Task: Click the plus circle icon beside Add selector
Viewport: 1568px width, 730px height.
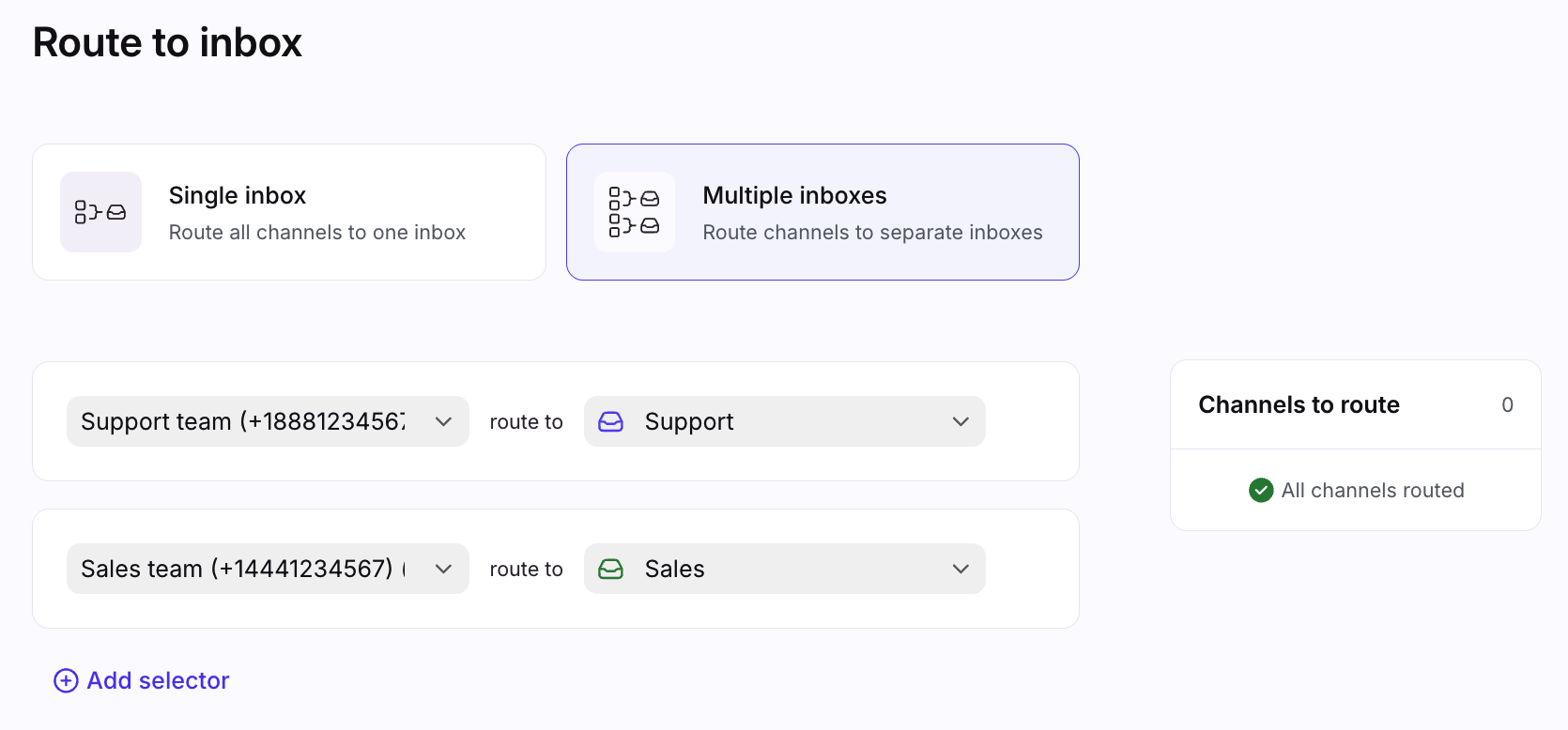Action: click(66, 680)
